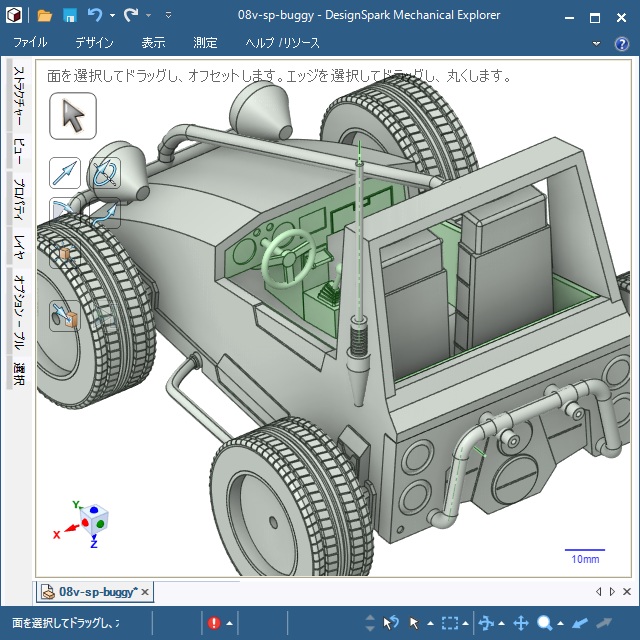Expand the undo history dropdown arrow
The height and width of the screenshot is (640, 640).
(x=112, y=16)
